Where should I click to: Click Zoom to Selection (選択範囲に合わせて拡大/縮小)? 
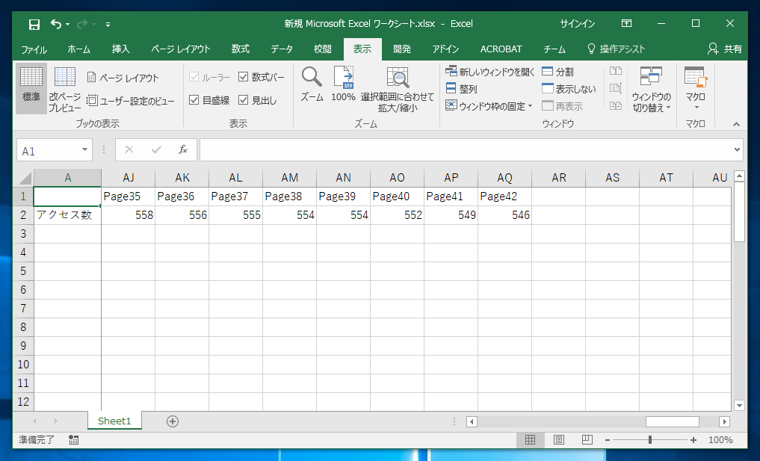pyautogui.click(x=397, y=89)
